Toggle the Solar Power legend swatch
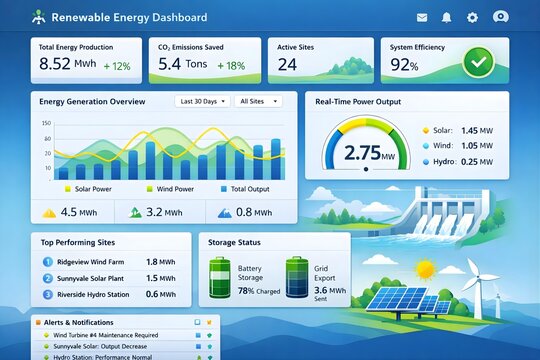Image resolution: width=540 pixels, height=360 pixels. coord(68,189)
